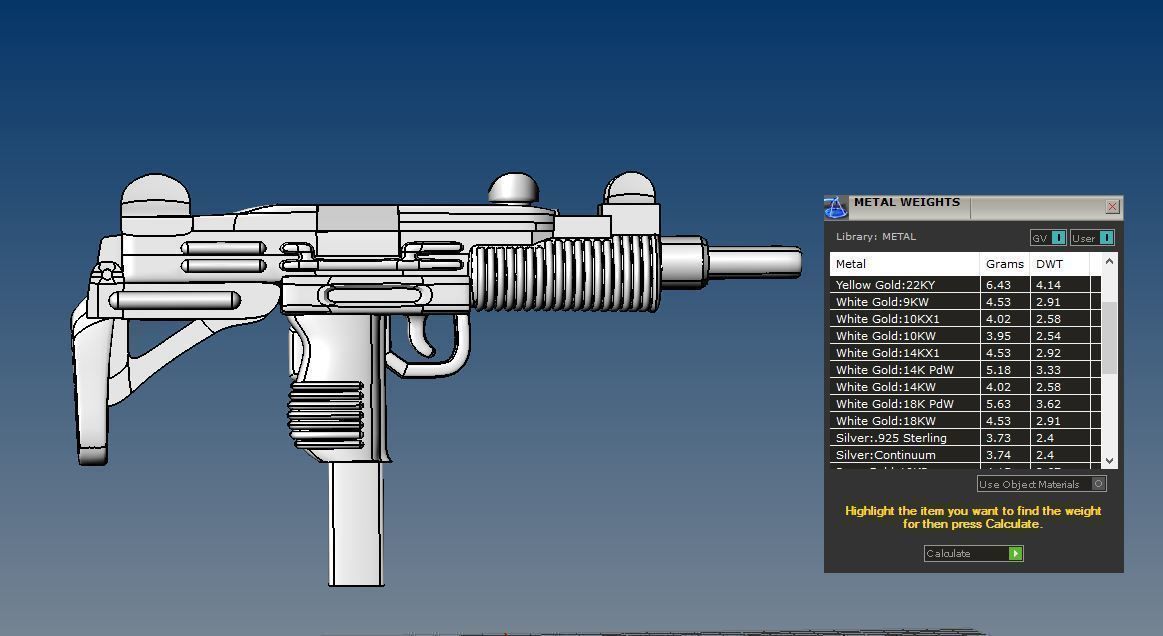Click the Metal Weights scale icon
Image resolution: width=1163 pixels, height=636 pixels.
(x=836, y=208)
